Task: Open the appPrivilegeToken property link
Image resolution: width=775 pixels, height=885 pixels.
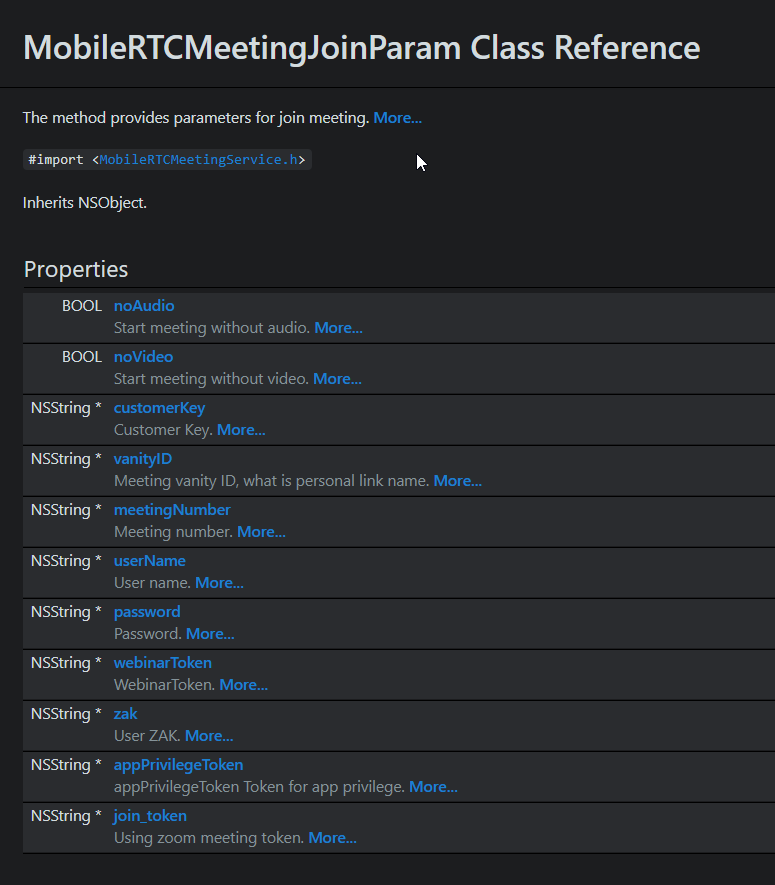Action: click(178, 765)
